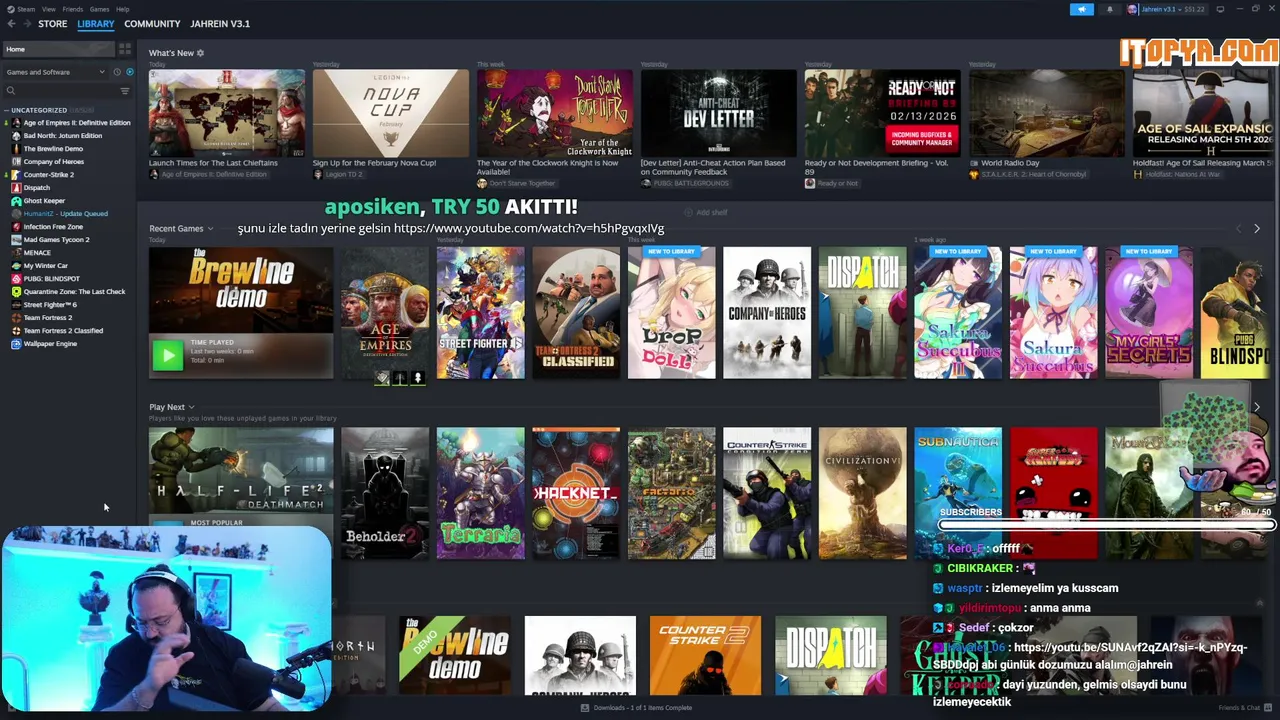The image size is (1280, 720).
Task: Open the Friends menu
Action: point(73,9)
